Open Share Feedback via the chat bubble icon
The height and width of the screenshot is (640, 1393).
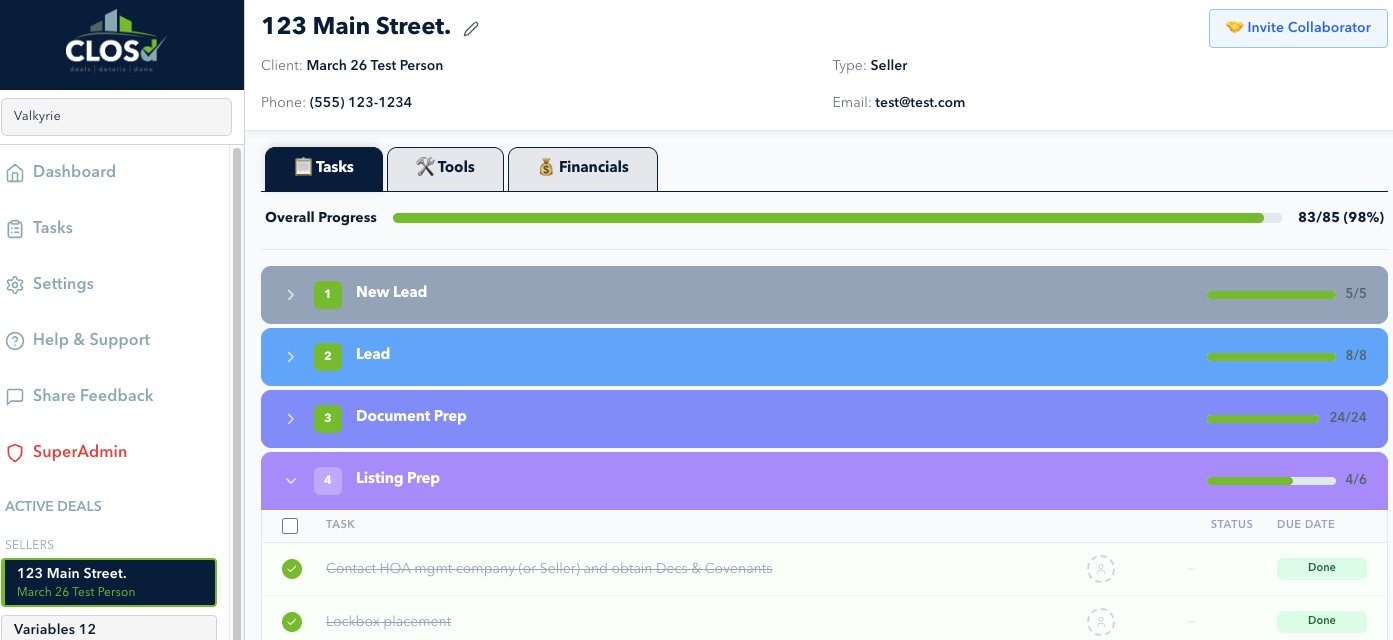click(14, 396)
